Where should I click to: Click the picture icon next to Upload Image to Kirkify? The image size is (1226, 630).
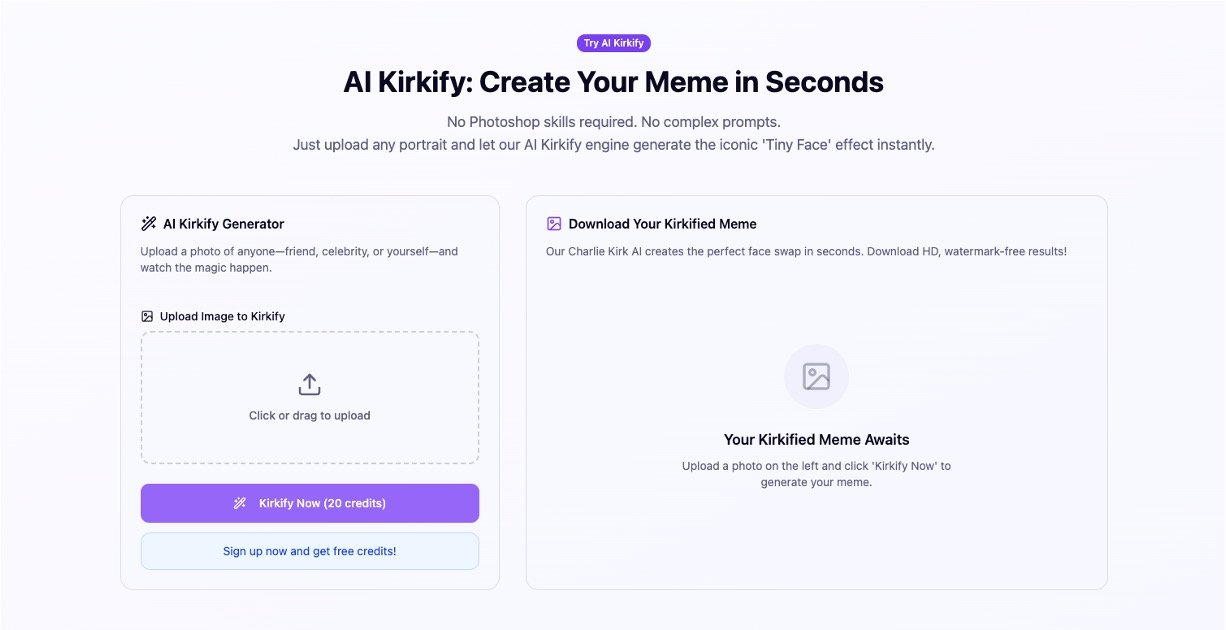coord(147,316)
